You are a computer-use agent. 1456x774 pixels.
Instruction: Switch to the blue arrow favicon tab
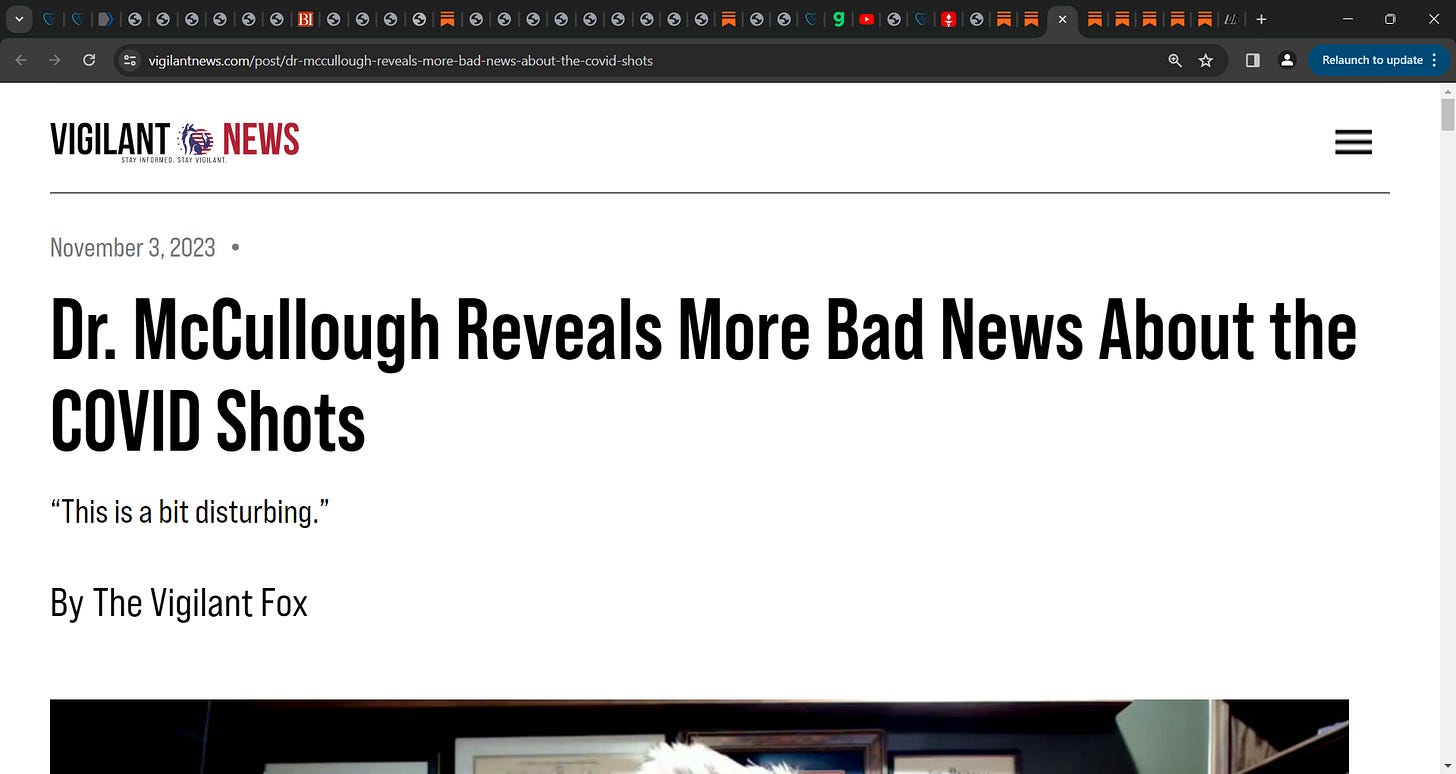click(105, 19)
